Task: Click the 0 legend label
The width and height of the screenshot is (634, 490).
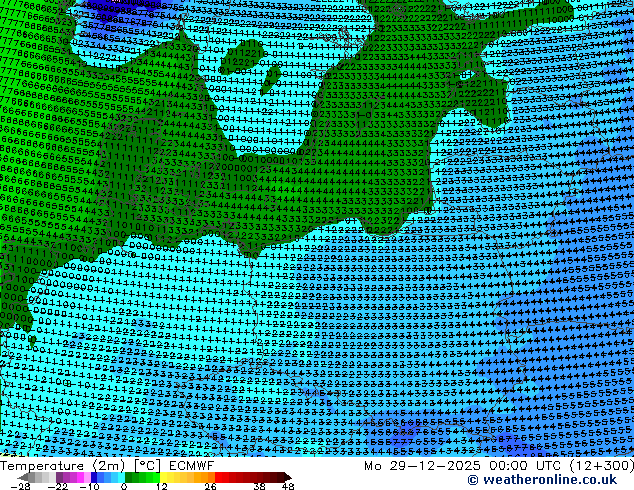Action: (124, 486)
